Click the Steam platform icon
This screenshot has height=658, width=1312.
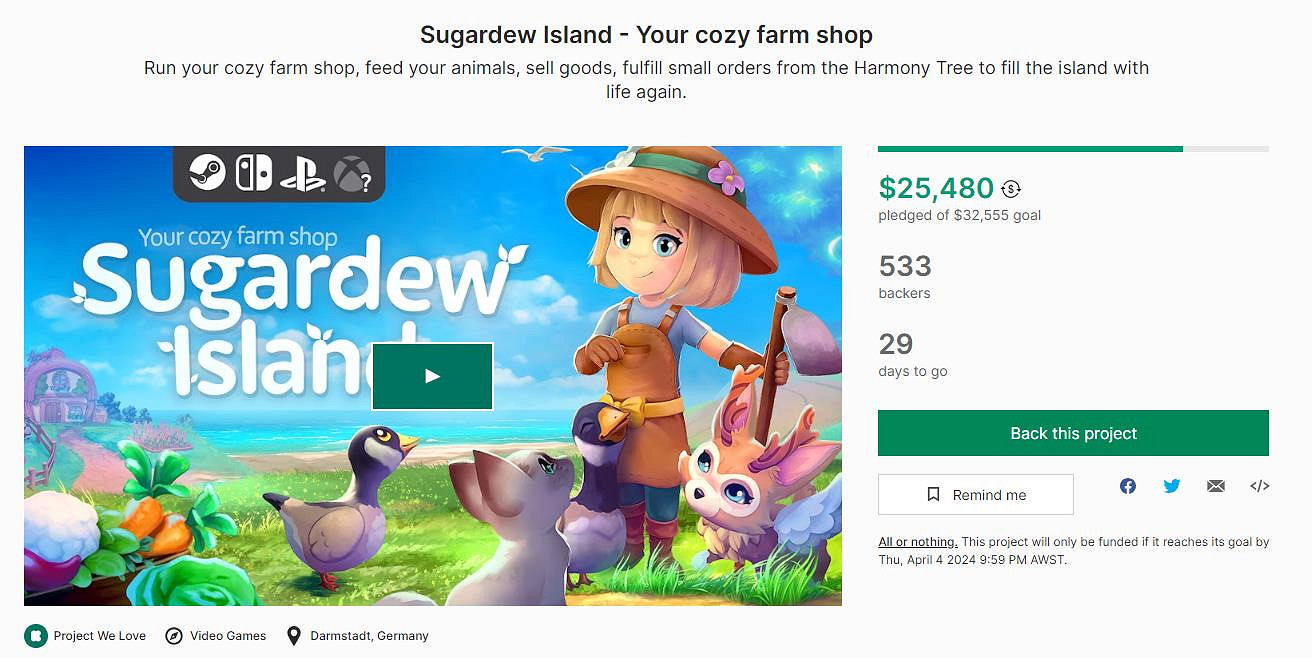[207, 172]
